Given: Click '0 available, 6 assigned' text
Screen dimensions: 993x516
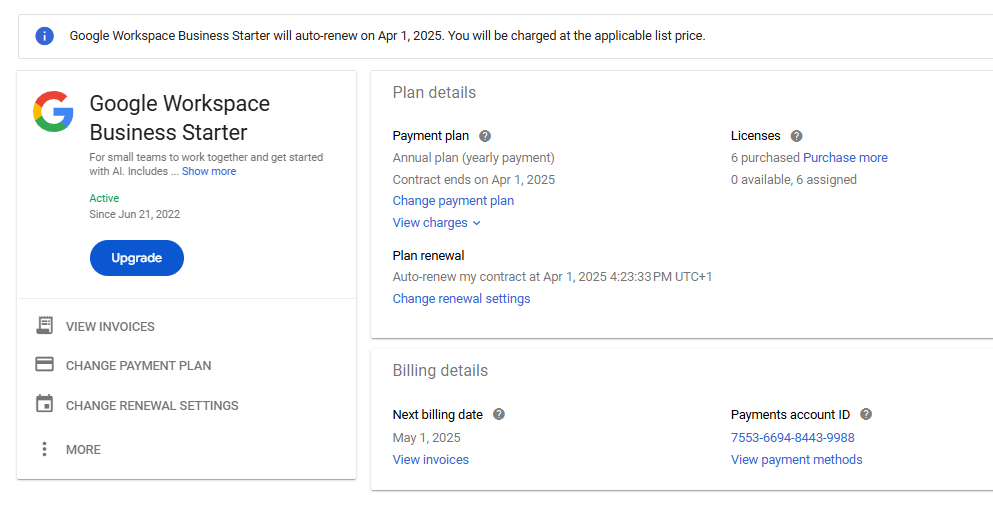Looking at the screenshot, I should pos(794,180).
